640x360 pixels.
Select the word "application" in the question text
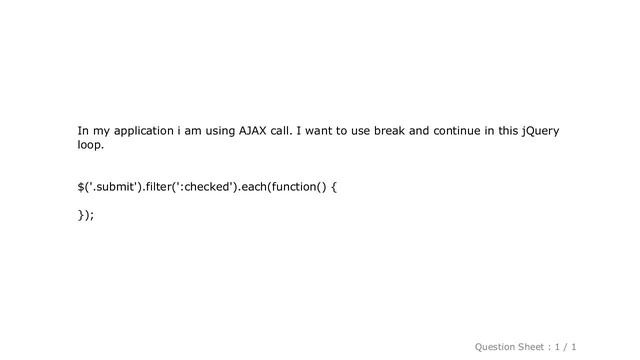(144, 131)
